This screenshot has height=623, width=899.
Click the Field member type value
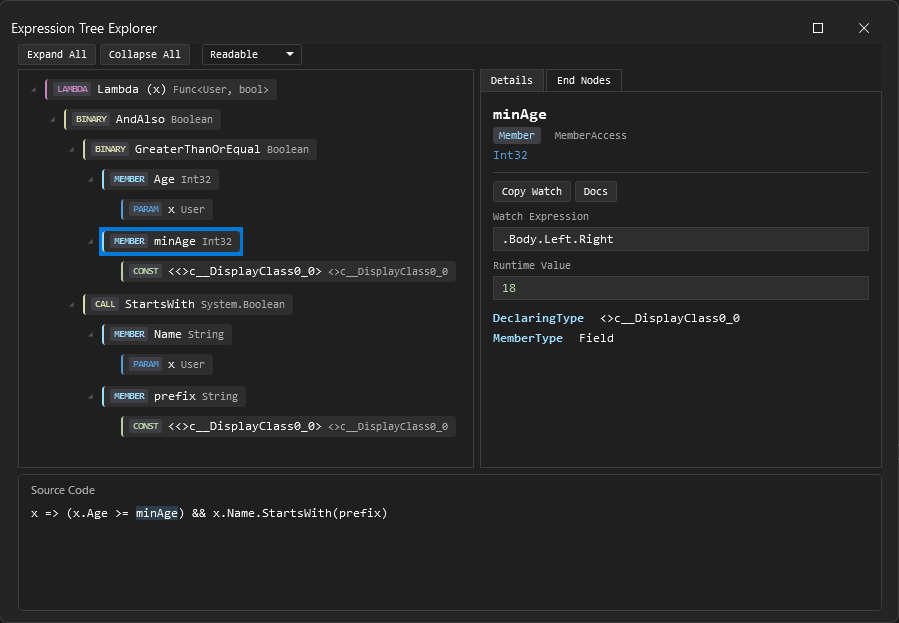pyautogui.click(x=596, y=338)
